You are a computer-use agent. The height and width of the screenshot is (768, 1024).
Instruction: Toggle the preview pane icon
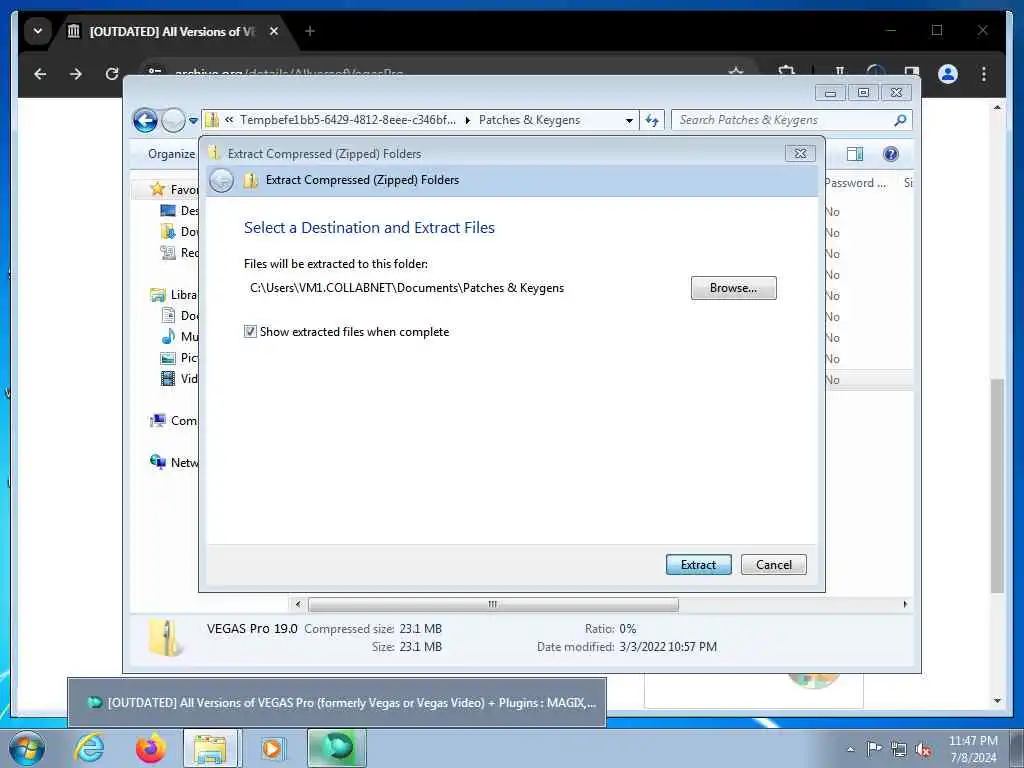[x=854, y=154]
